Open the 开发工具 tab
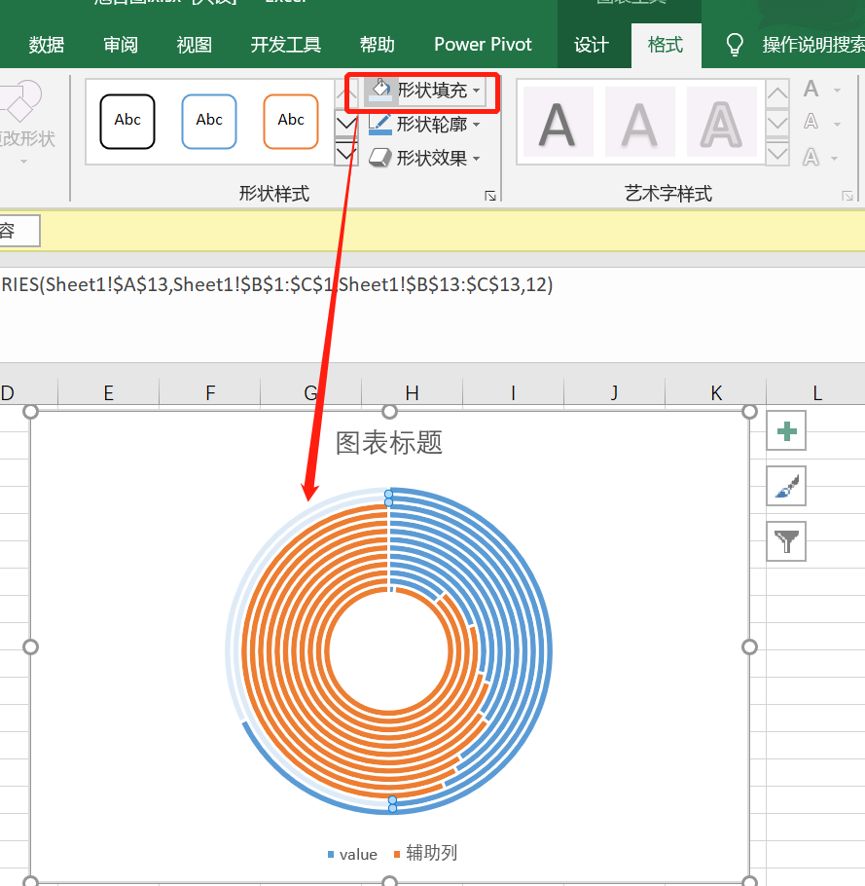This screenshot has height=886, width=865. [286, 45]
